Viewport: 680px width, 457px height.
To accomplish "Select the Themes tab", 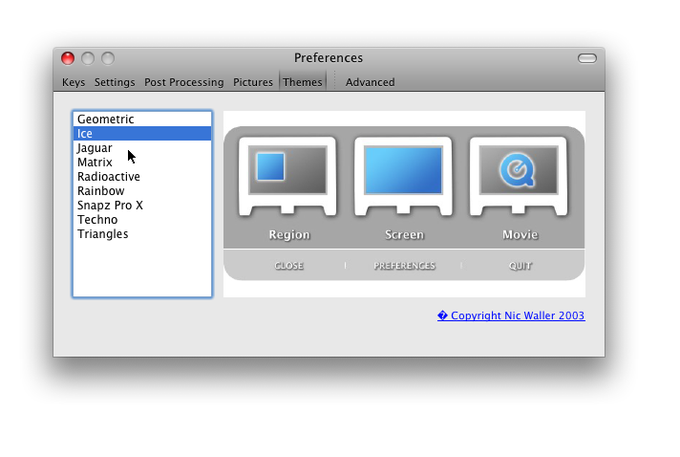I will point(302,82).
